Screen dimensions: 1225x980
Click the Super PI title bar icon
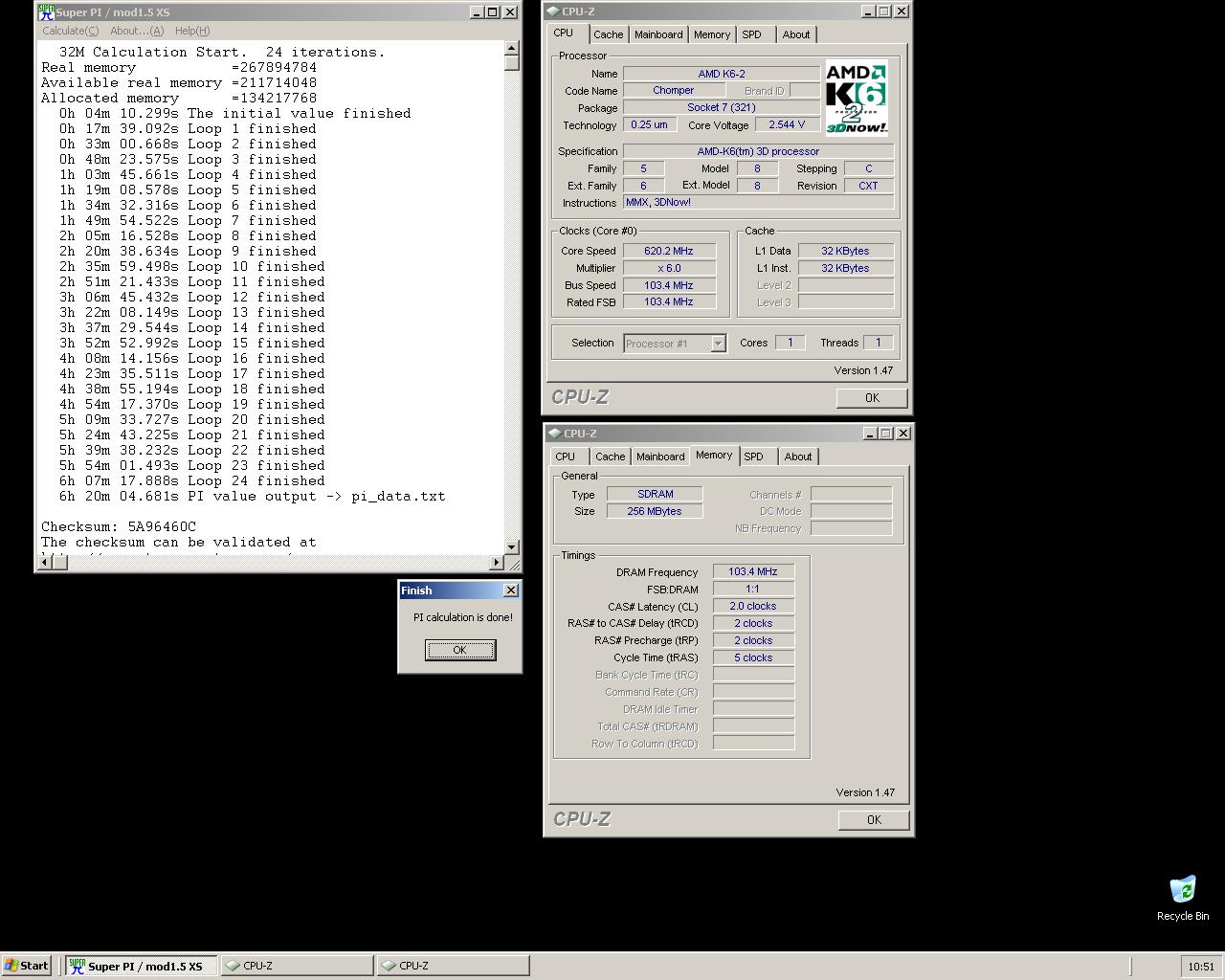[x=46, y=12]
